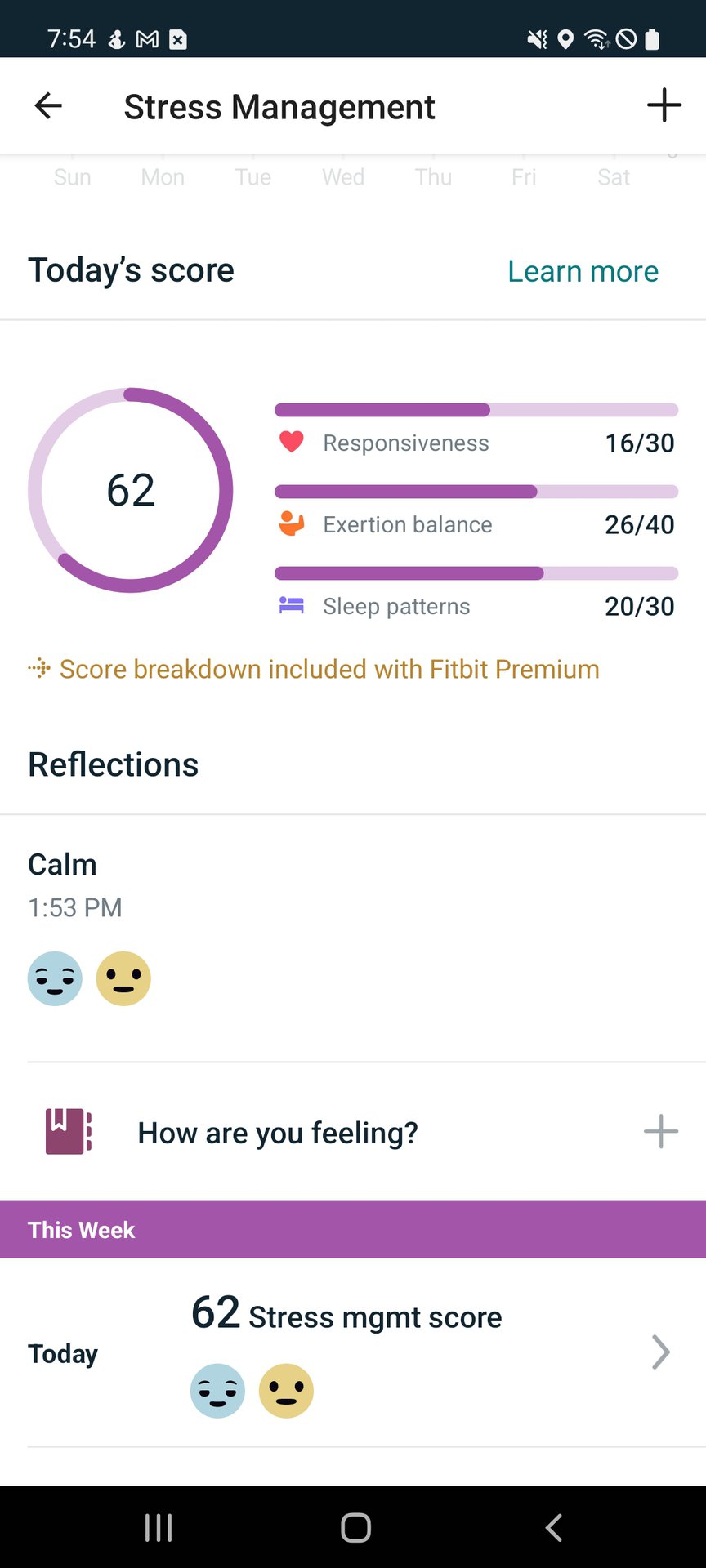Open Learn more link
Image resolution: width=706 pixels, height=1568 pixels.
[x=583, y=271]
